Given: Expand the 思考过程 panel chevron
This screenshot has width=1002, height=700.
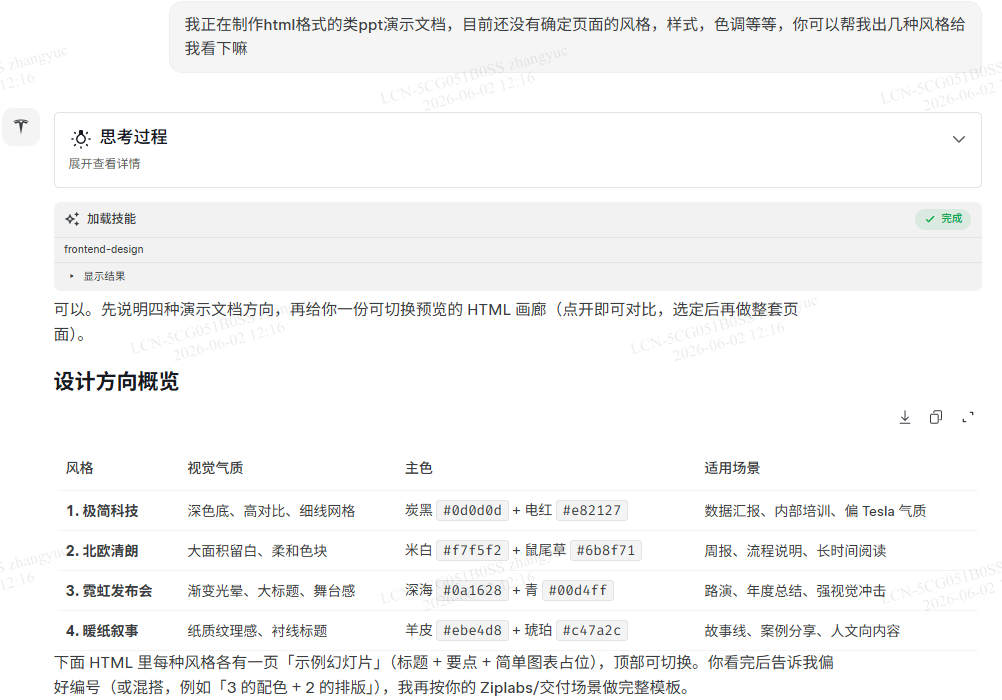Looking at the screenshot, I should pos(959,139).
